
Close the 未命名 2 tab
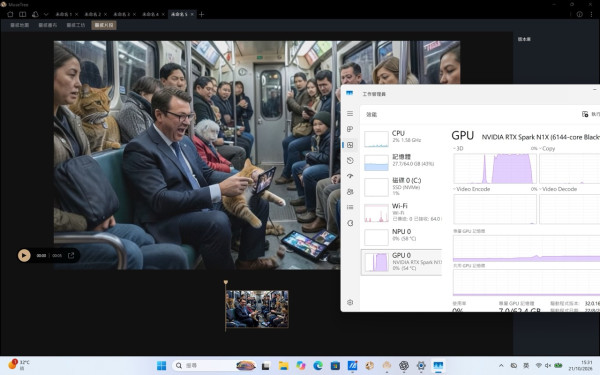pos(106,14)
